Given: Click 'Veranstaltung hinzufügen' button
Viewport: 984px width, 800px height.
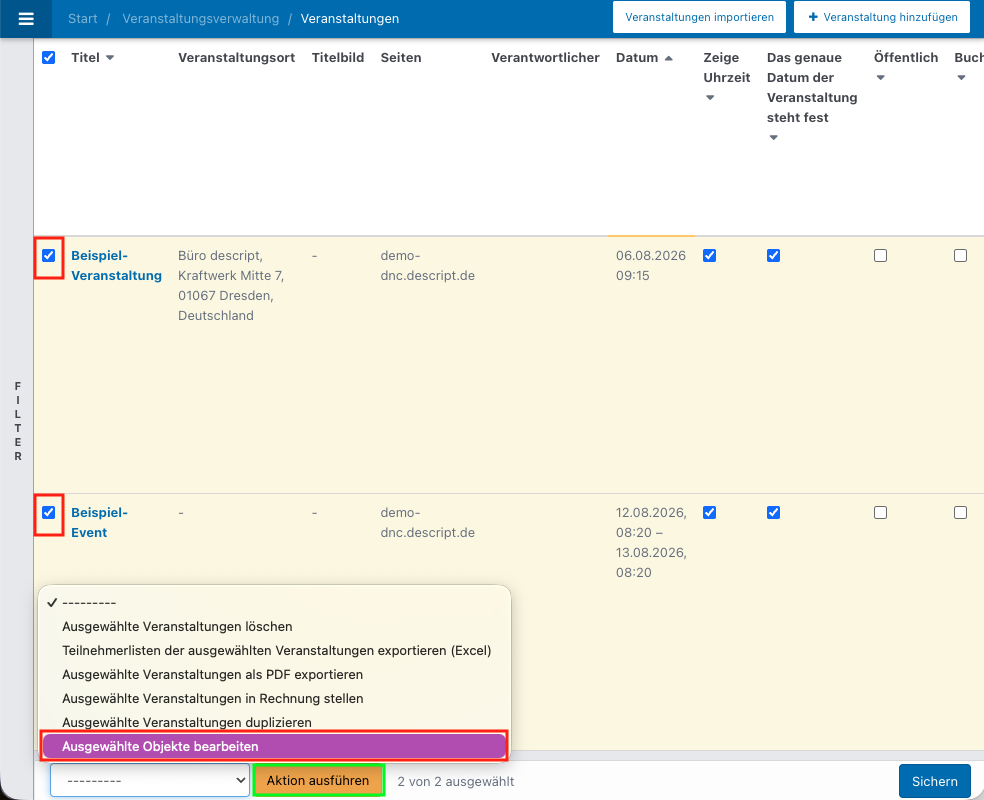Looking at the screenshot, I should [882, 17].
